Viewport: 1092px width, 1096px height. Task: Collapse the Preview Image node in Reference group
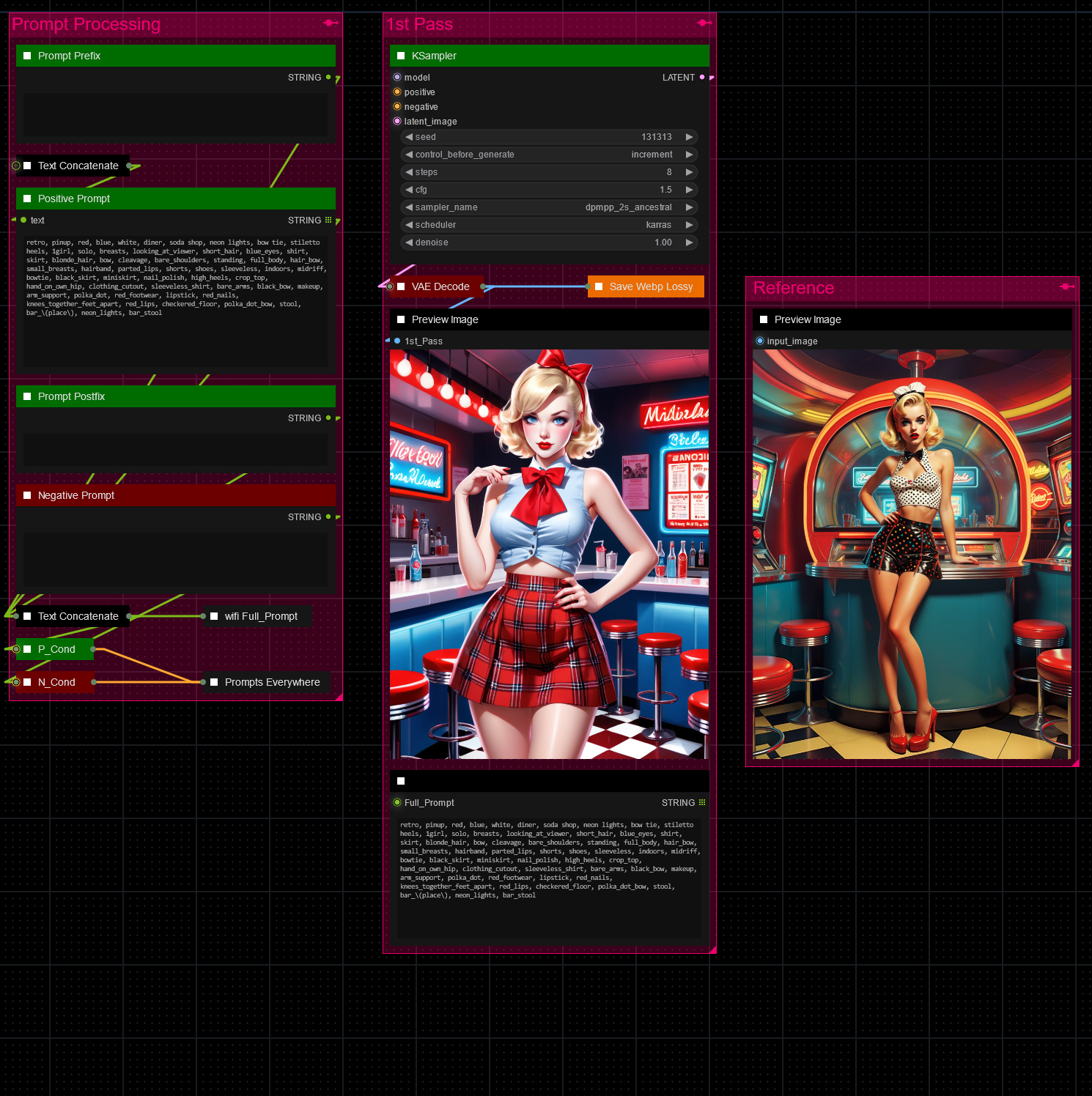click(x=764, y=319)
